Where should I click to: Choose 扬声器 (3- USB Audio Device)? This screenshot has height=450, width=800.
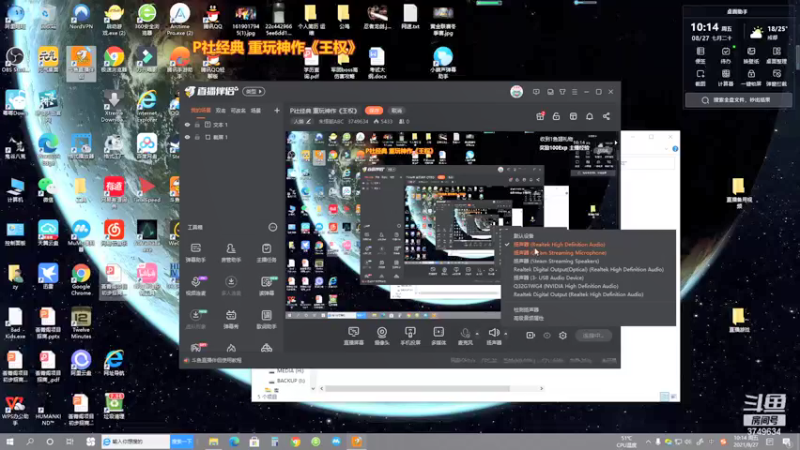point(548,278)
